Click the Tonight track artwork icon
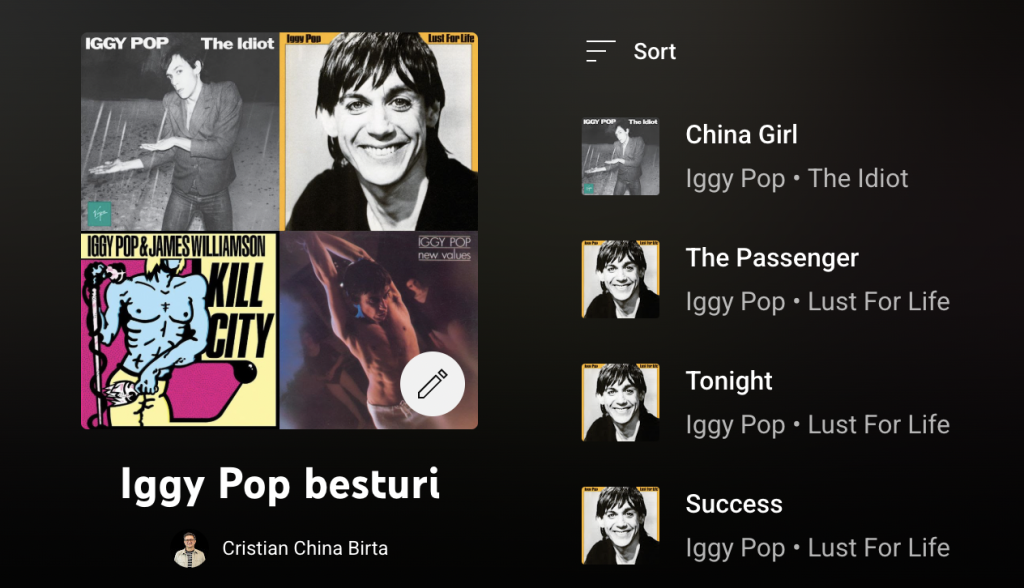1024x588 pixels. point(620,402)
